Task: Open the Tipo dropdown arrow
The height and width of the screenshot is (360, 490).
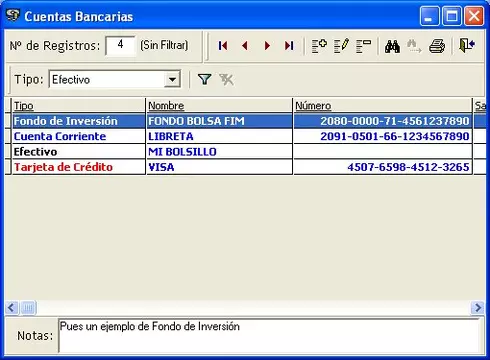Action: click(x=172, y=79)
